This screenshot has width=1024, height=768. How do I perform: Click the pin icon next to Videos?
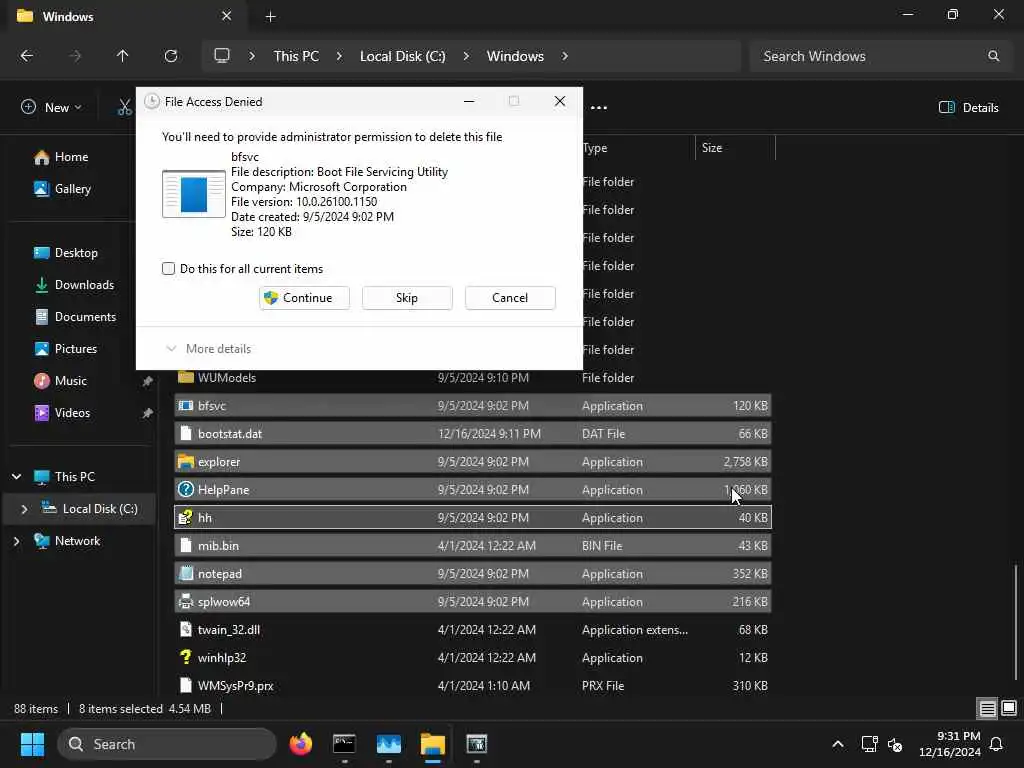[148, 413]
